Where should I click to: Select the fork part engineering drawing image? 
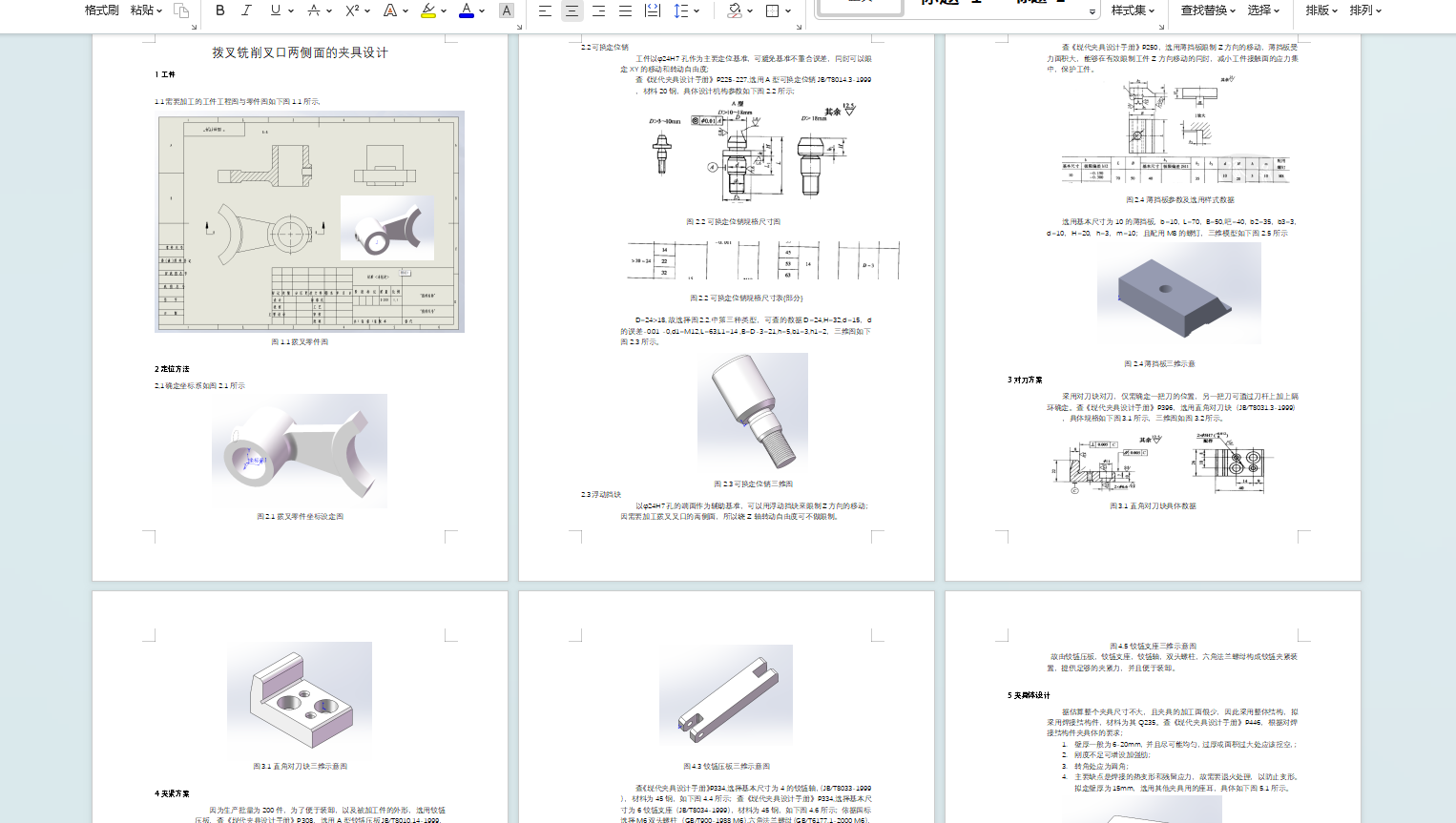309,221
